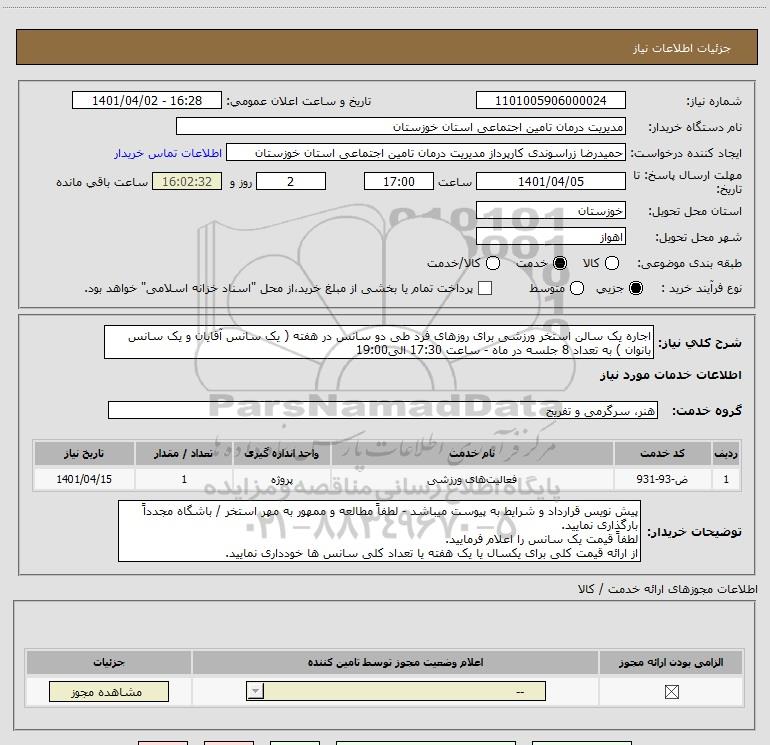The height and width of the screenshot is (745, 770).
Task: Open buyer contact info link اطلاعات تماس خریدار
Action: click(168, 153)
